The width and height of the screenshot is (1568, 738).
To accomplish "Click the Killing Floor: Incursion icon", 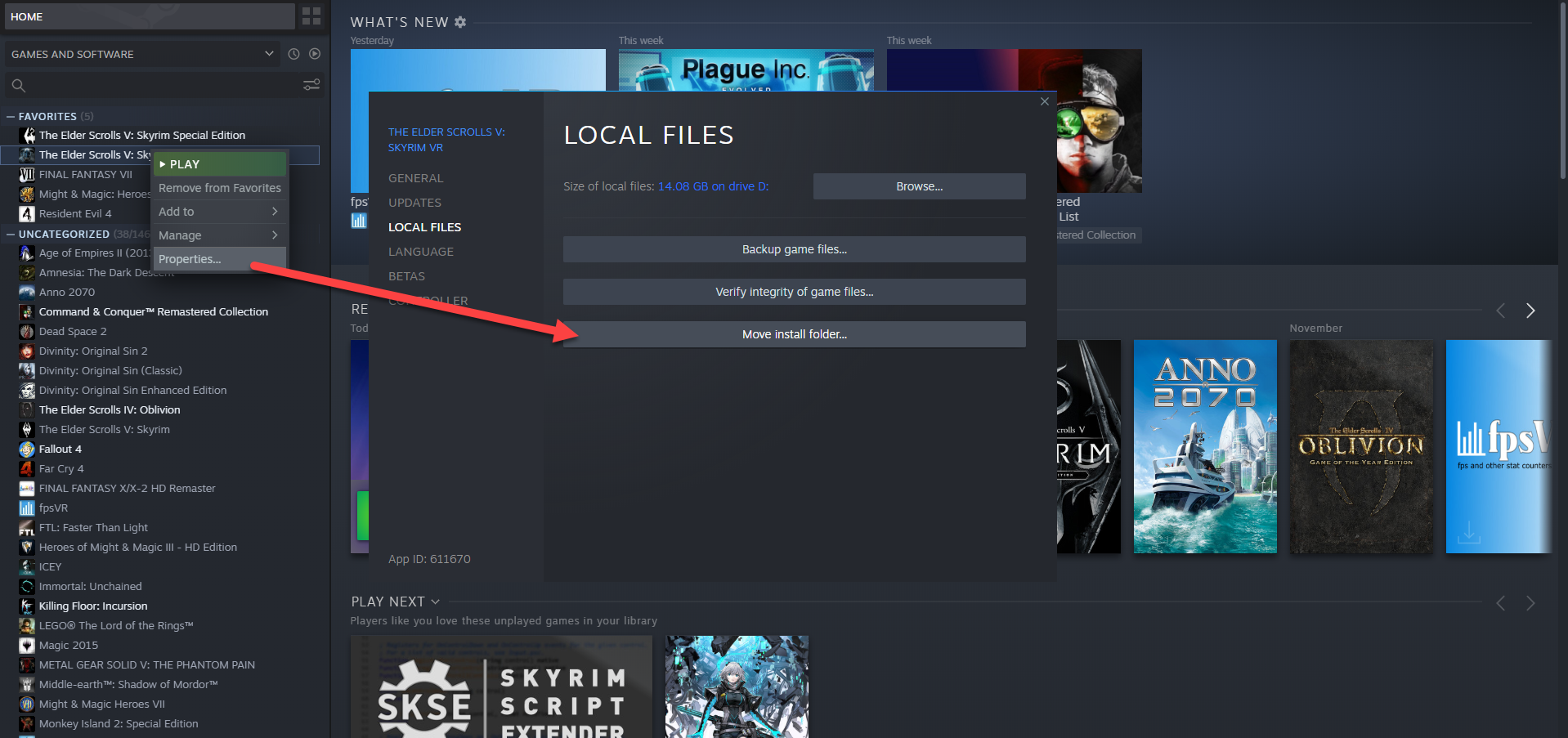I will (x=27, y=606).
